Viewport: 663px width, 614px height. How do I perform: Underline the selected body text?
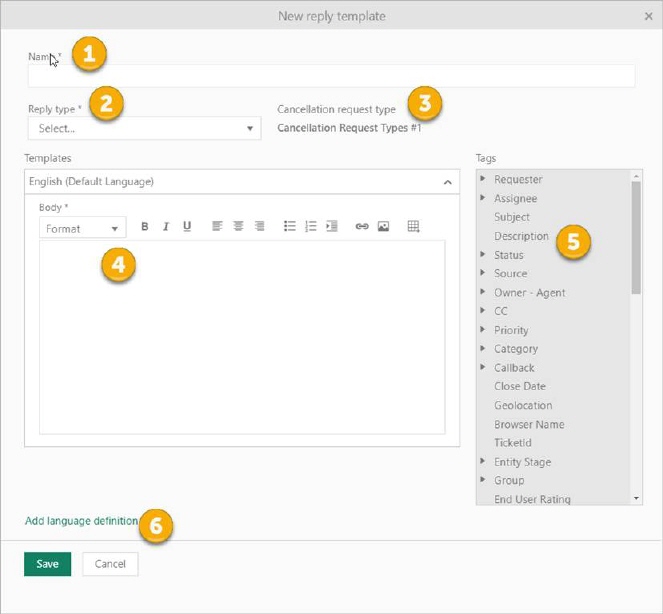click(187, 227)
